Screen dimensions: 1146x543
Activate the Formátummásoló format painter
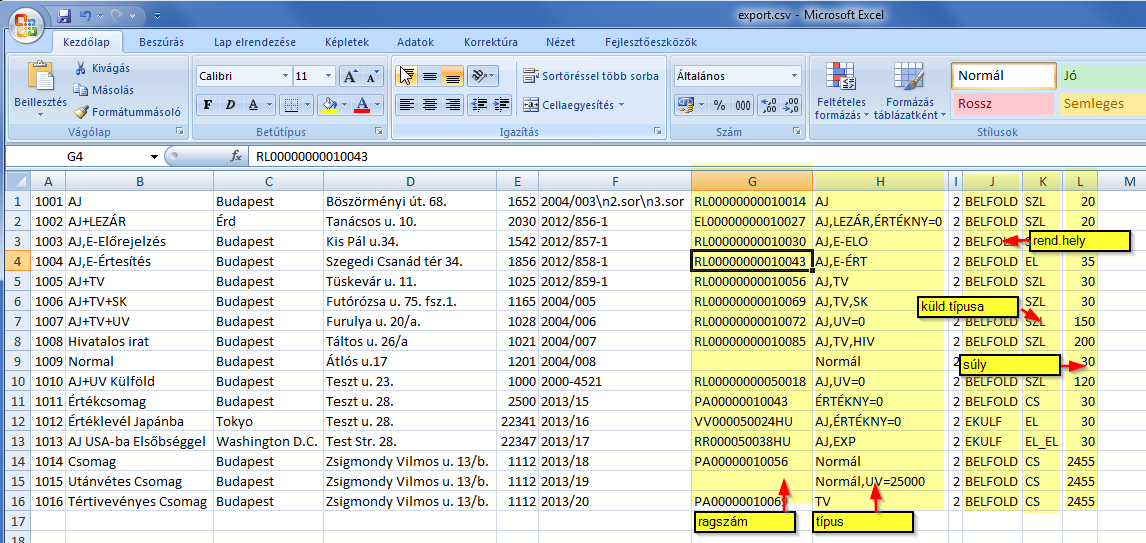(127, 112)
